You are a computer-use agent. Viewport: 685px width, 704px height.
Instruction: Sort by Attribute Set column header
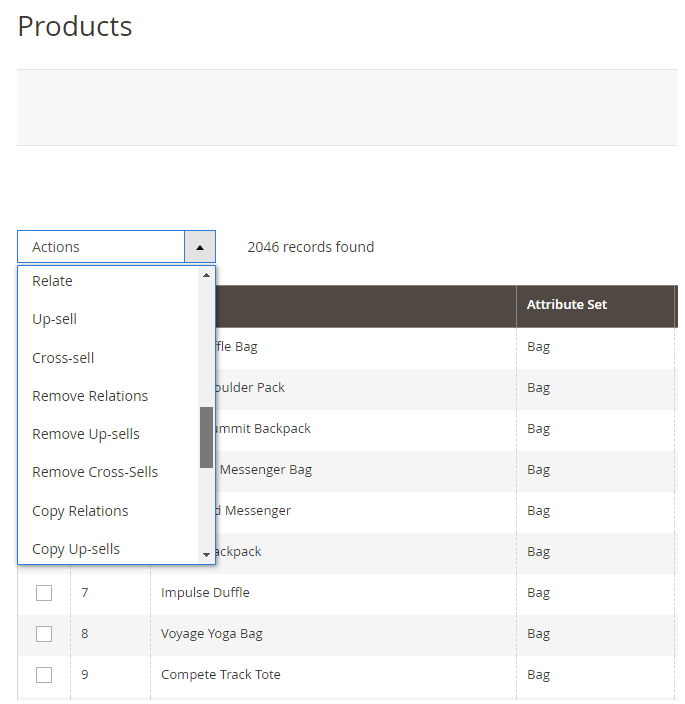tap(567, 305)
